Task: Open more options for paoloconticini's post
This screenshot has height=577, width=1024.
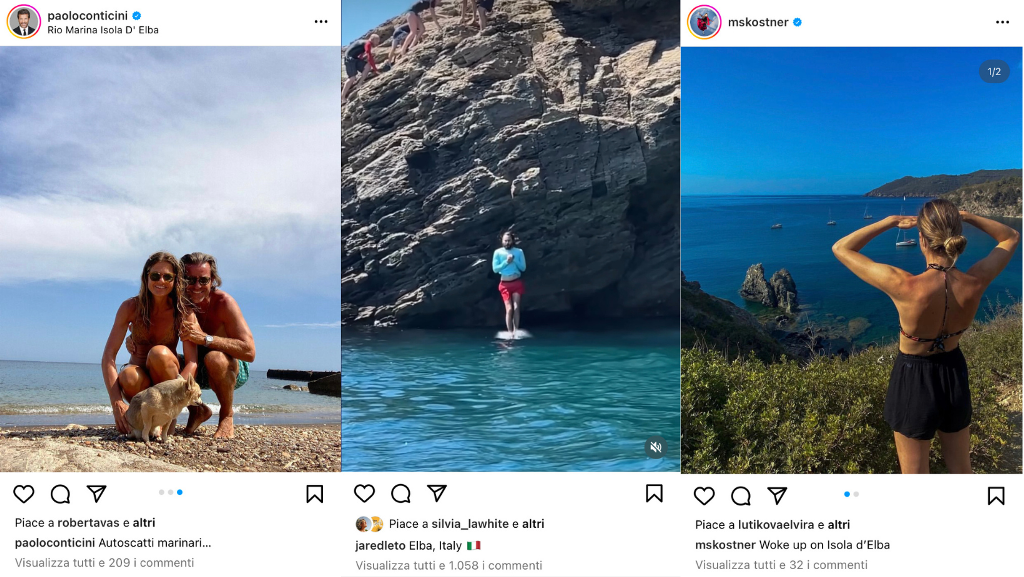Action: tap(321, 22)
